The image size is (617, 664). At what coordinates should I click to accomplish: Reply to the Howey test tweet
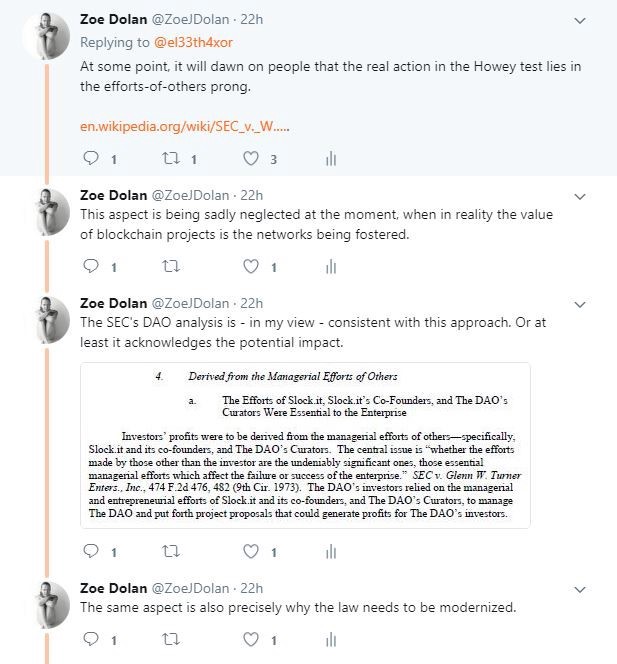click(90, 158)
